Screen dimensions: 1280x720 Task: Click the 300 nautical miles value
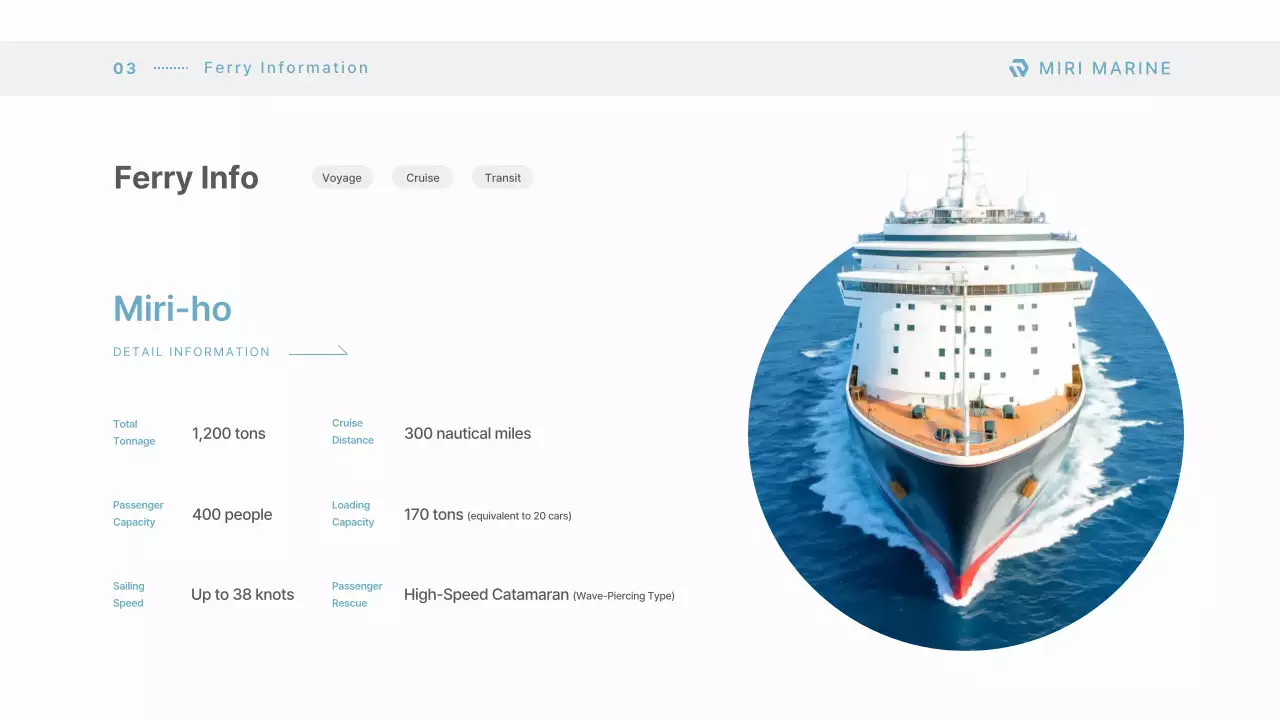coord(467,433)
